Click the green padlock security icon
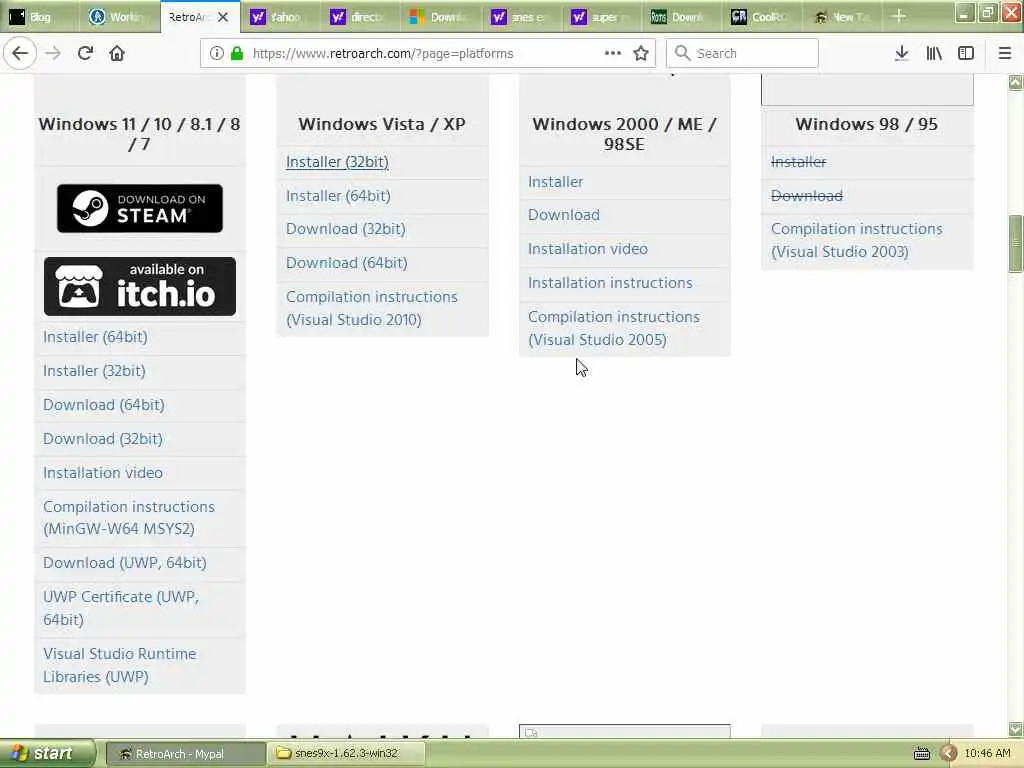 pyautogui.click(x=237, y=54)
